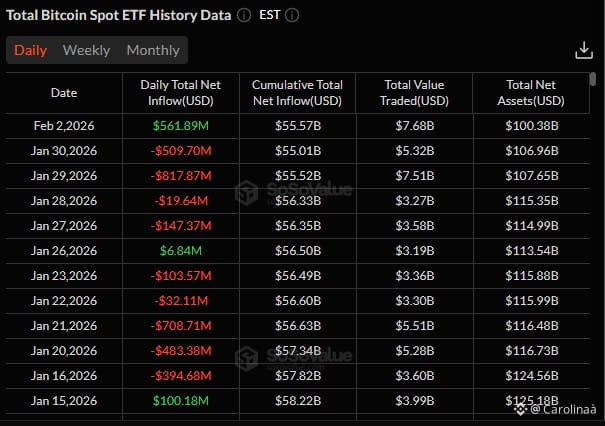Click the Total Bitcoin Spot ETF History Data title

pyautogui.click(x=119, y=17)
